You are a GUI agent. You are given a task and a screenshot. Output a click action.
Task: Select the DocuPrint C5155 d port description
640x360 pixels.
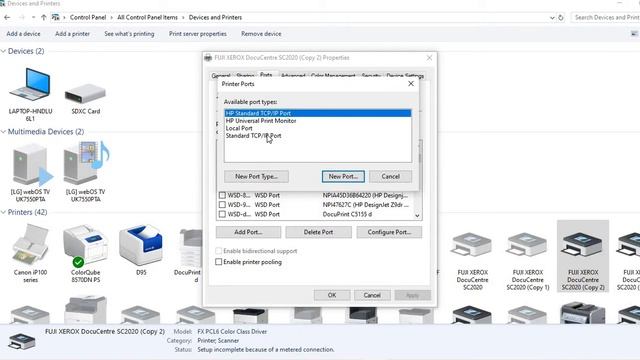click(x=347, y=214)
